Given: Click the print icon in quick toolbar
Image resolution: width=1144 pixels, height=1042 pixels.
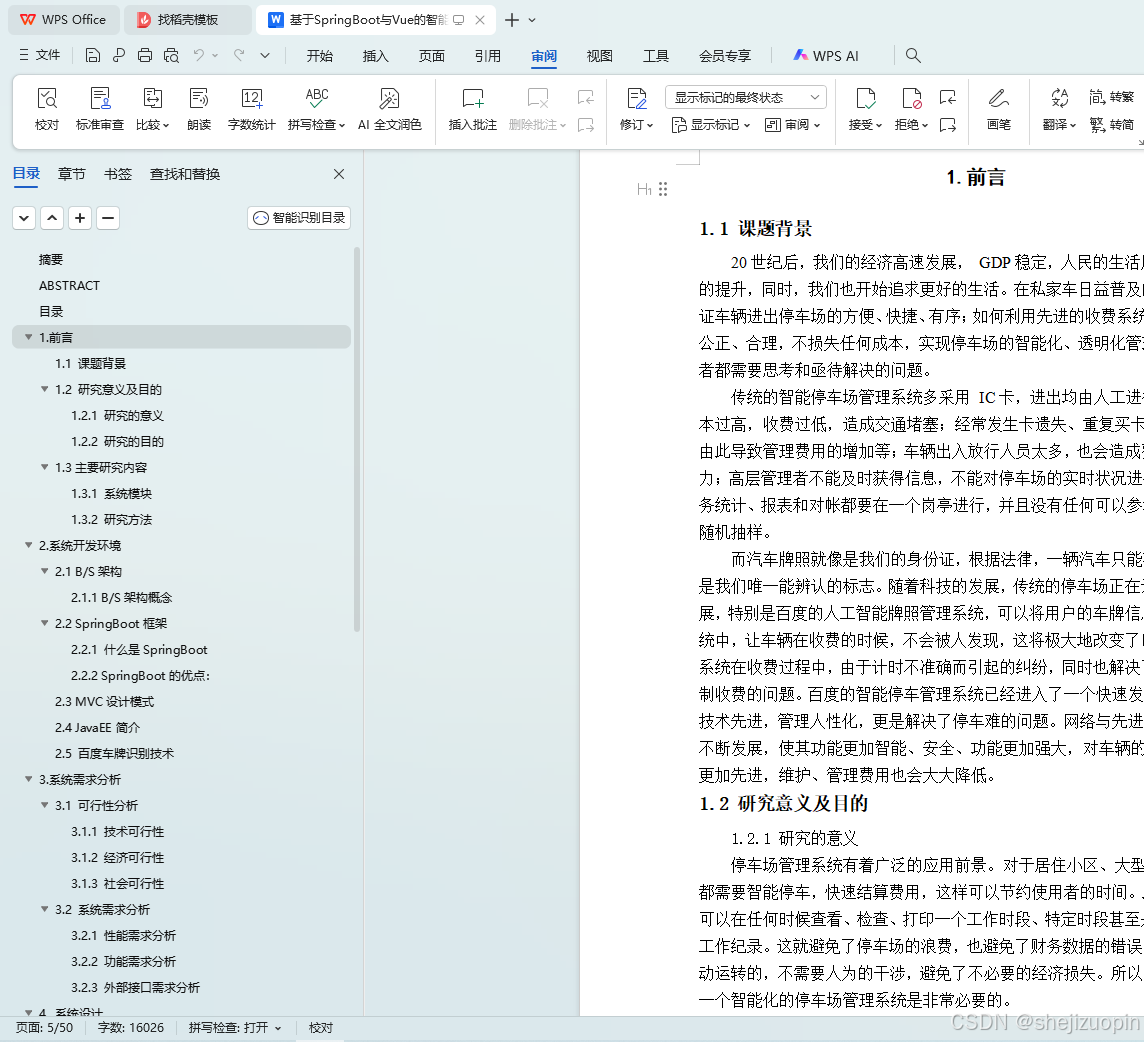Looking at the screenshot, I should point(145,55).
